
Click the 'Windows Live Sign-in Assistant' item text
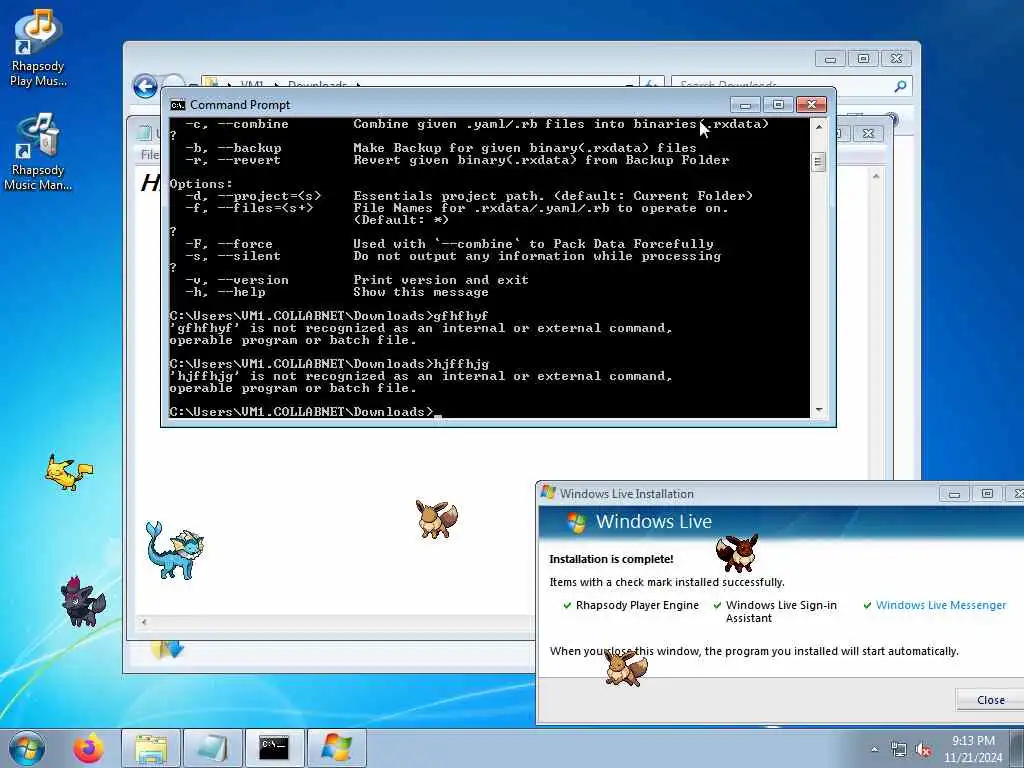pos(781,612)
